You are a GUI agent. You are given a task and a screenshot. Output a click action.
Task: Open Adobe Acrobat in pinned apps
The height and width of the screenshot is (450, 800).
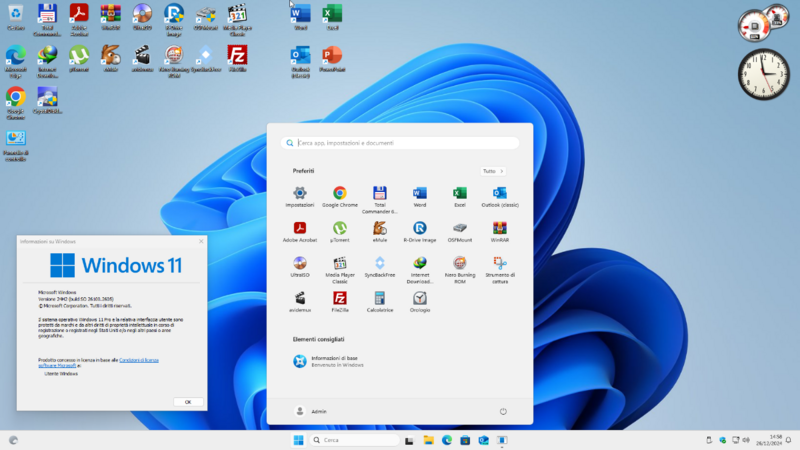click(299, 229)
